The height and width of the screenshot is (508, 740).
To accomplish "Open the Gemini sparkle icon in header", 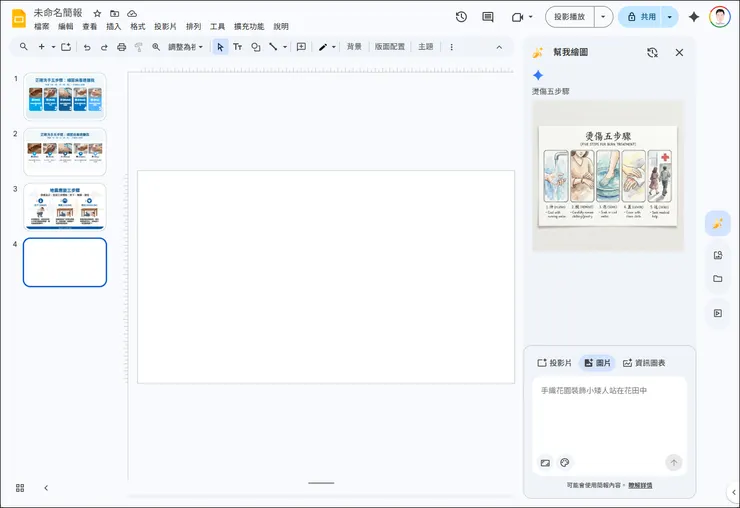I will pos(694,17).
